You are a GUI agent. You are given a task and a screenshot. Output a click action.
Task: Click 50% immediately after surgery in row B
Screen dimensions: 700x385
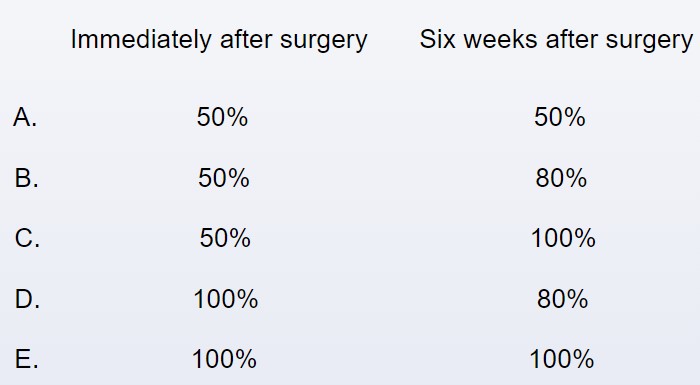pos(224,178)
